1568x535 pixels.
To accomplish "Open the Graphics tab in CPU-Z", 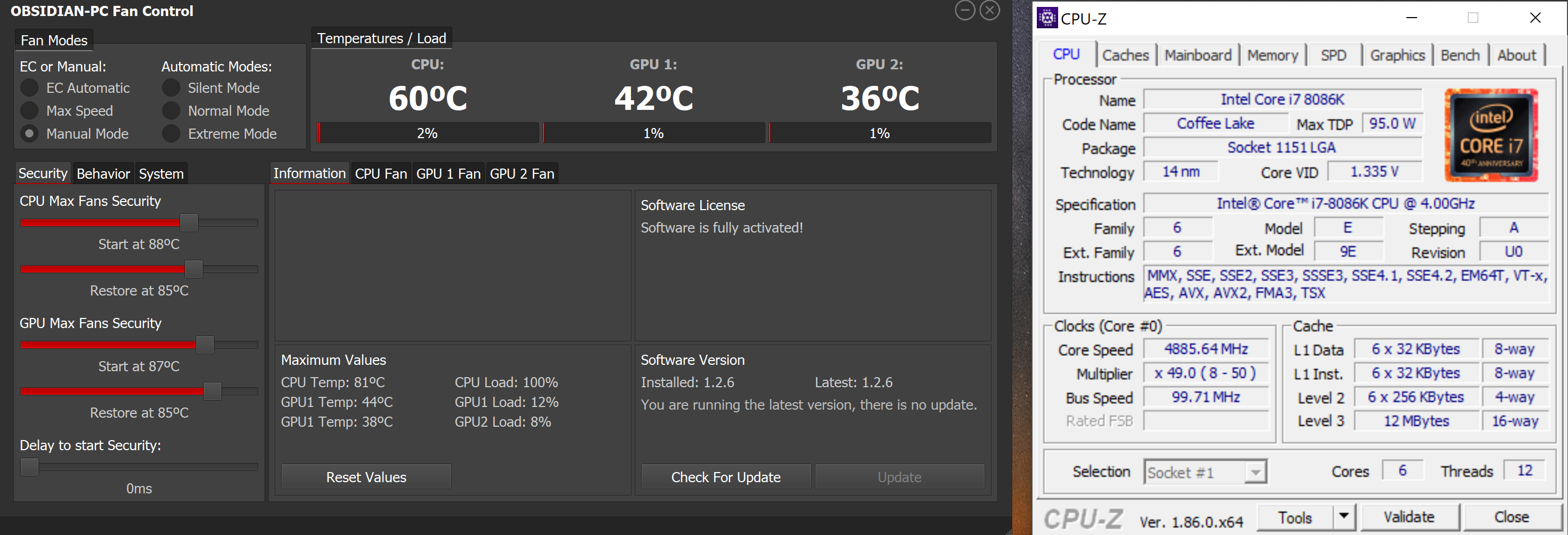I will pos(1397,55).
